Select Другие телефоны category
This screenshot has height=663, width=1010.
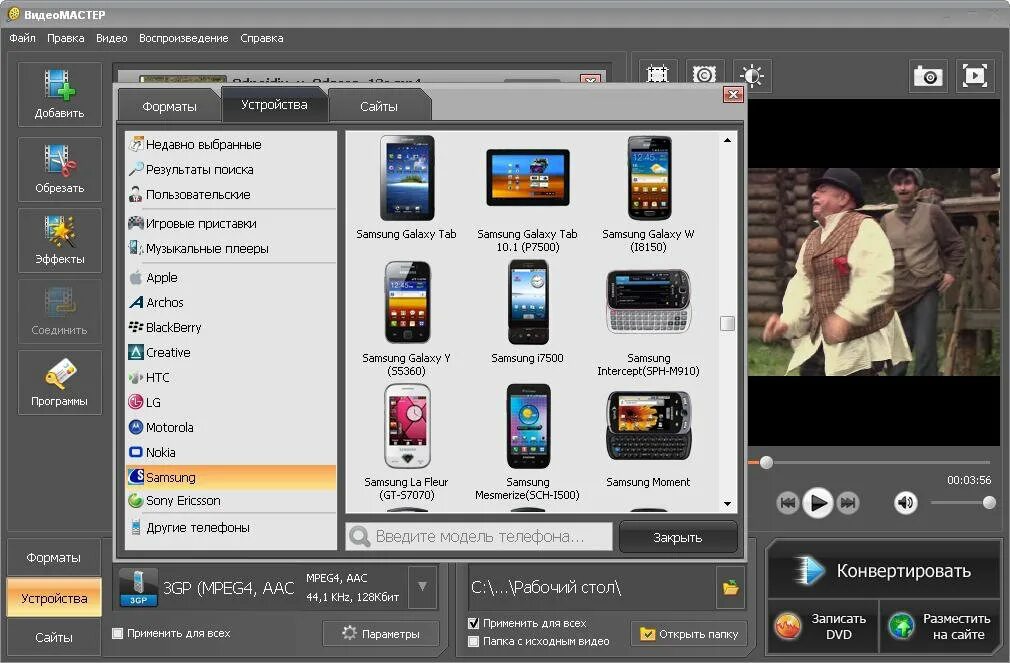231,528
